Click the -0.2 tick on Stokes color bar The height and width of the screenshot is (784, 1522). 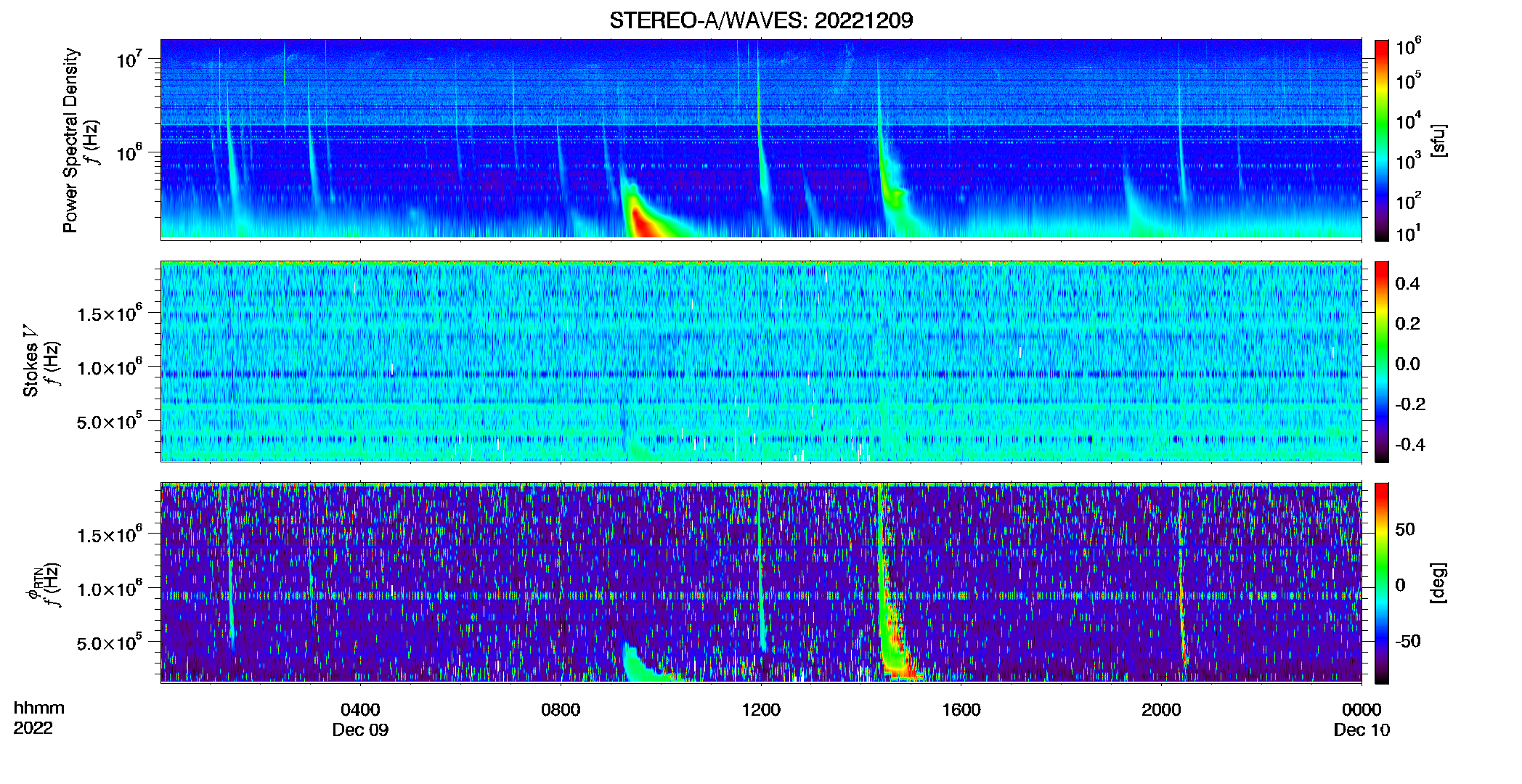point(1410,404)
